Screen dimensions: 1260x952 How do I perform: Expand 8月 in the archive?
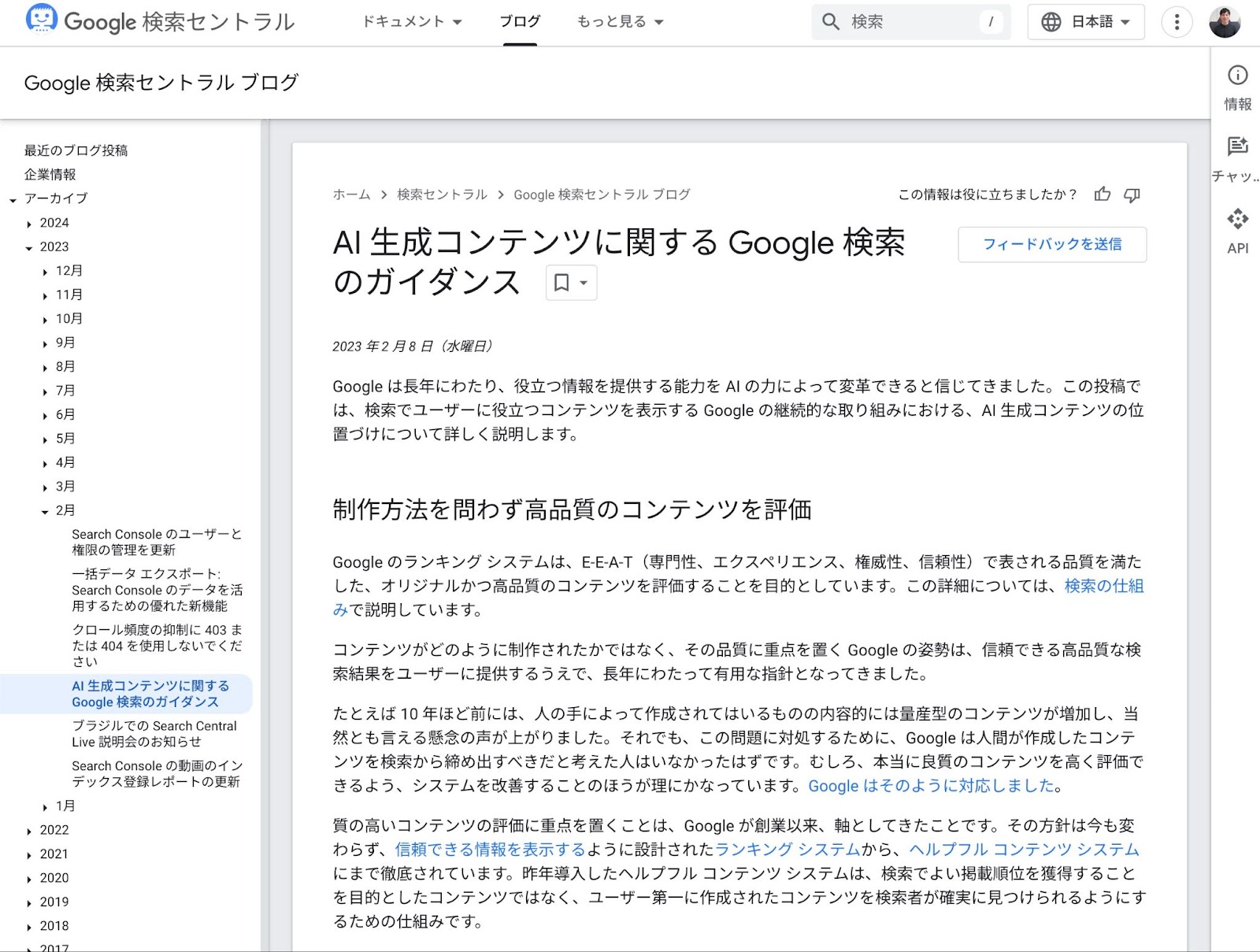click(x=45, y=368)
